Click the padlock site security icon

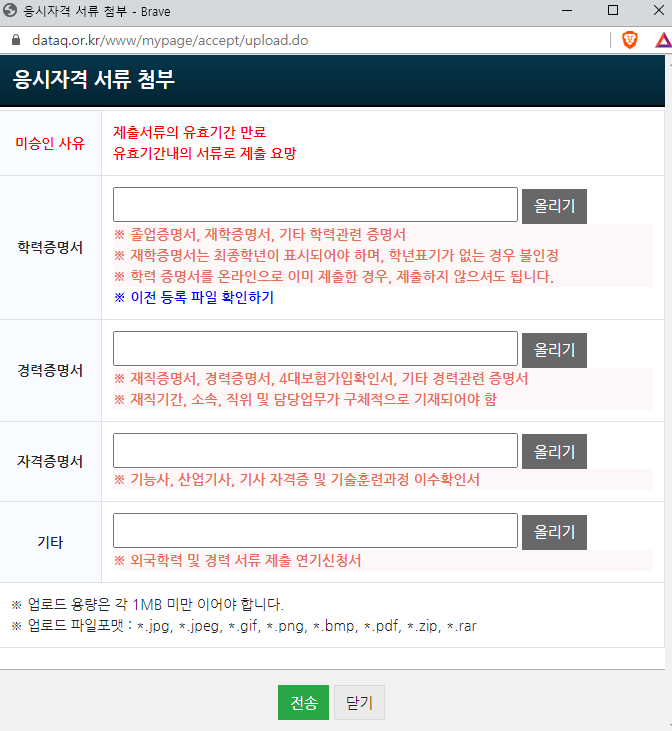[16, 40]
